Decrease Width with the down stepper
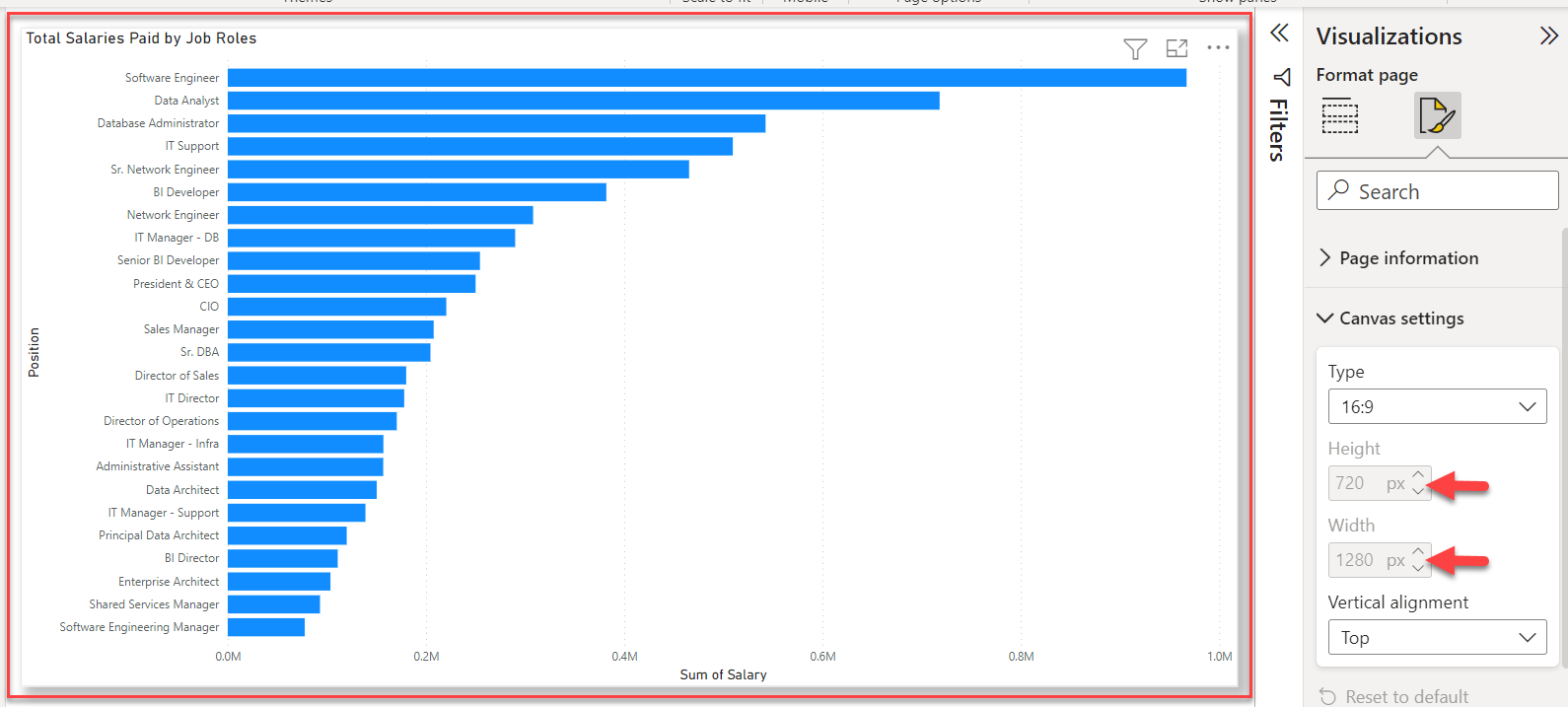 click(1418, 568)
